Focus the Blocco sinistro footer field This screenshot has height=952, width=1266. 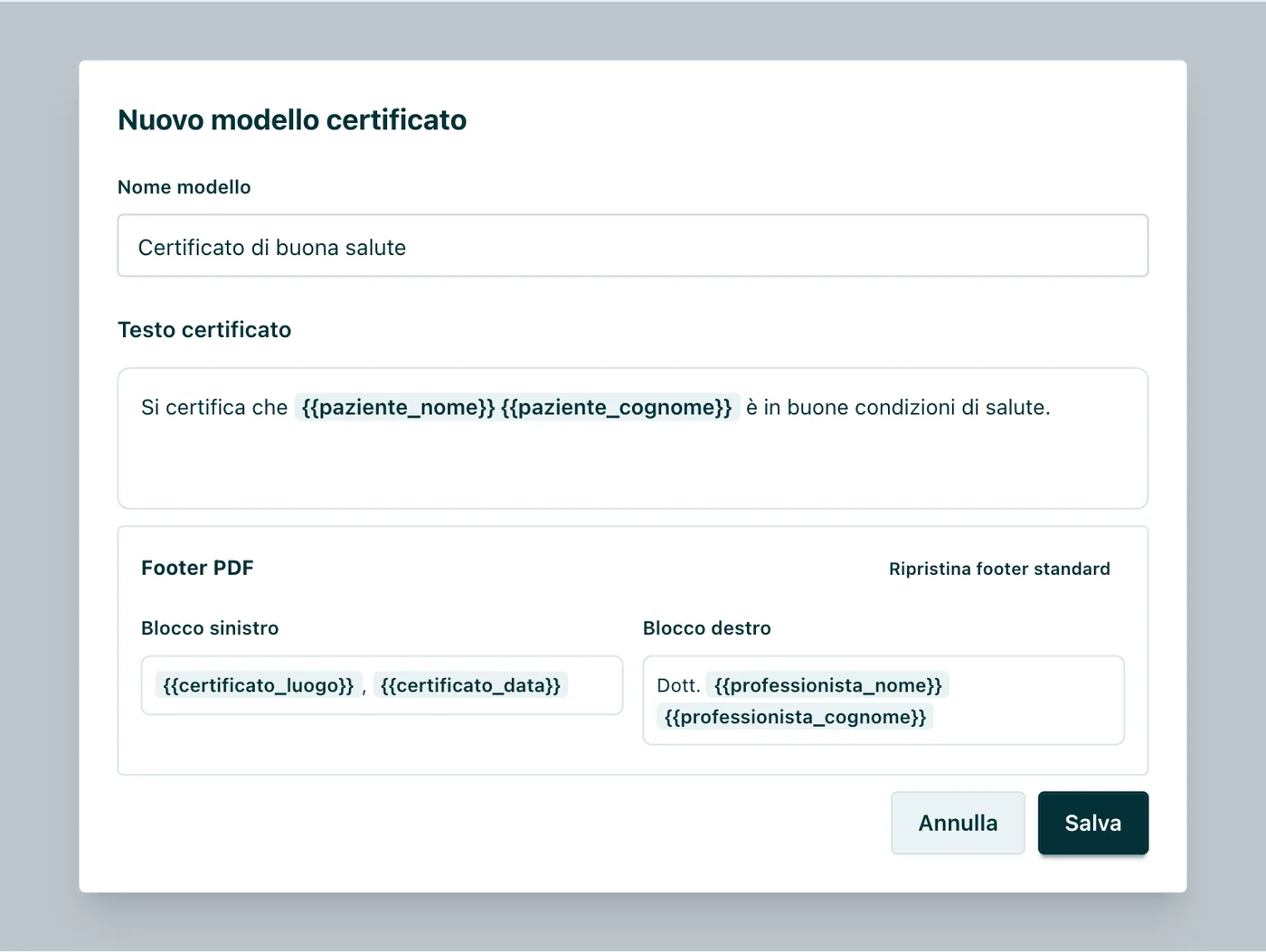(x=382, y=685)
